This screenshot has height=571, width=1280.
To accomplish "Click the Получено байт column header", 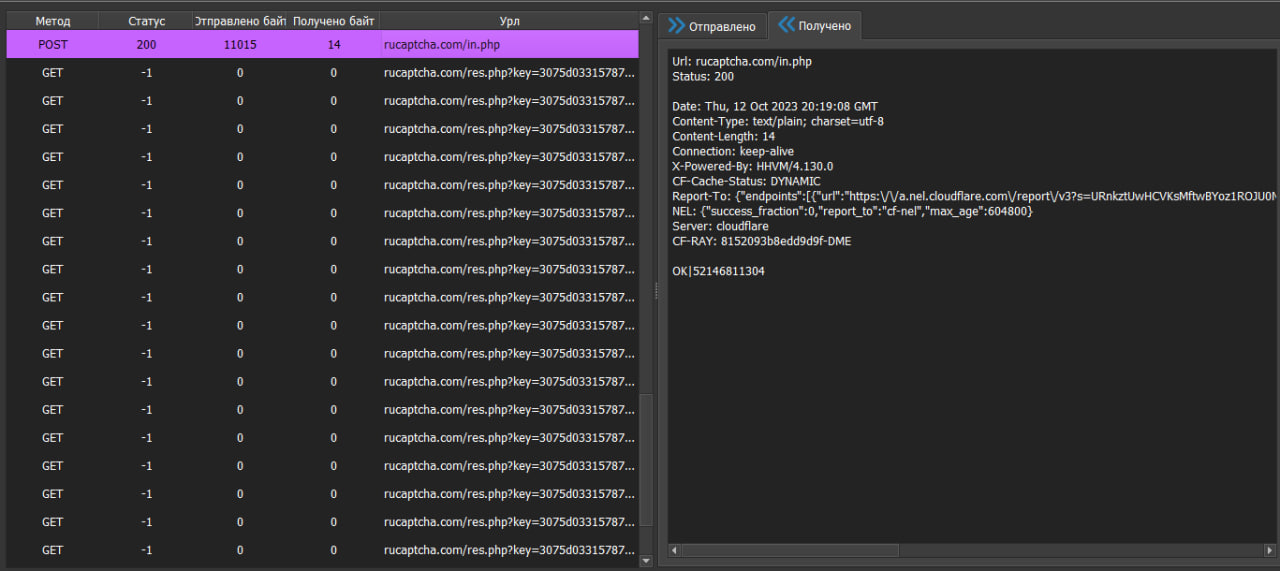I will click(x=333, y=21).
